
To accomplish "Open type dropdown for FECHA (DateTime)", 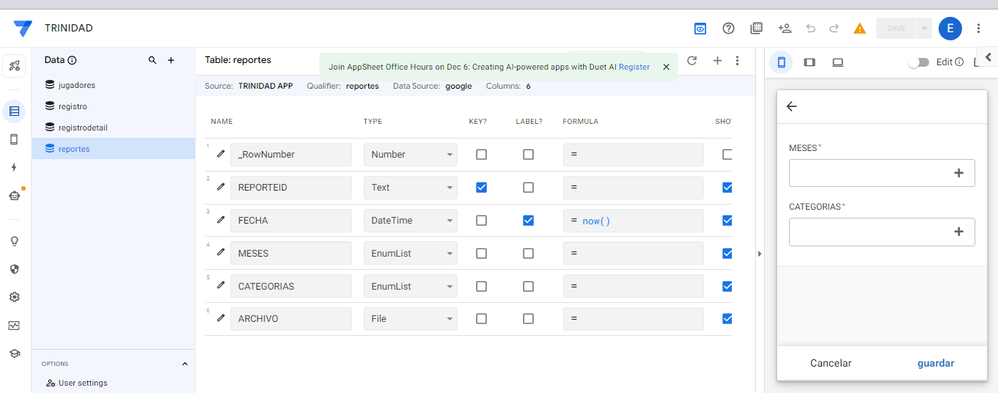I will [x=411, y=220].
